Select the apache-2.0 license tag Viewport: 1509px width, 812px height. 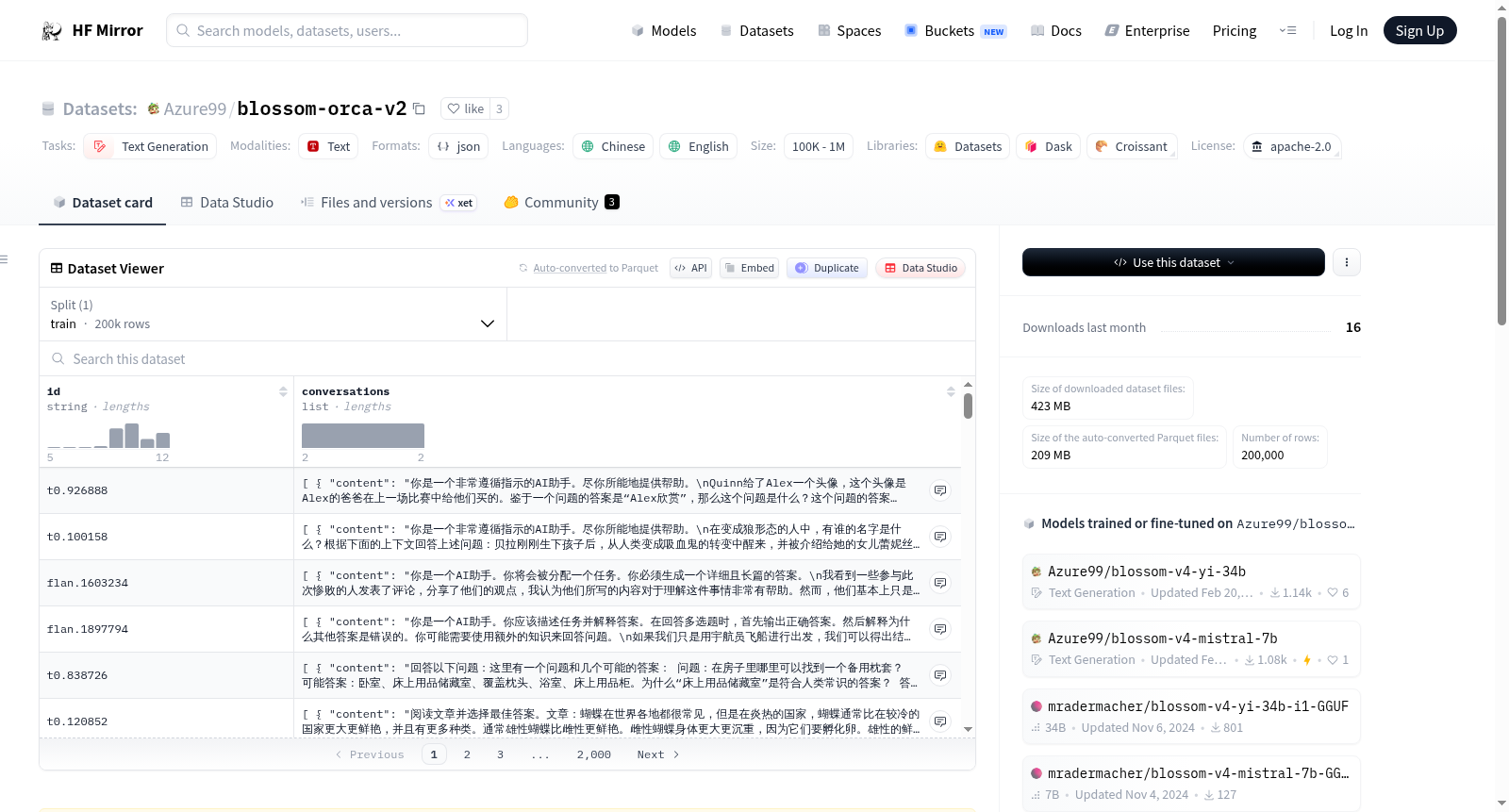[1291, 146]
